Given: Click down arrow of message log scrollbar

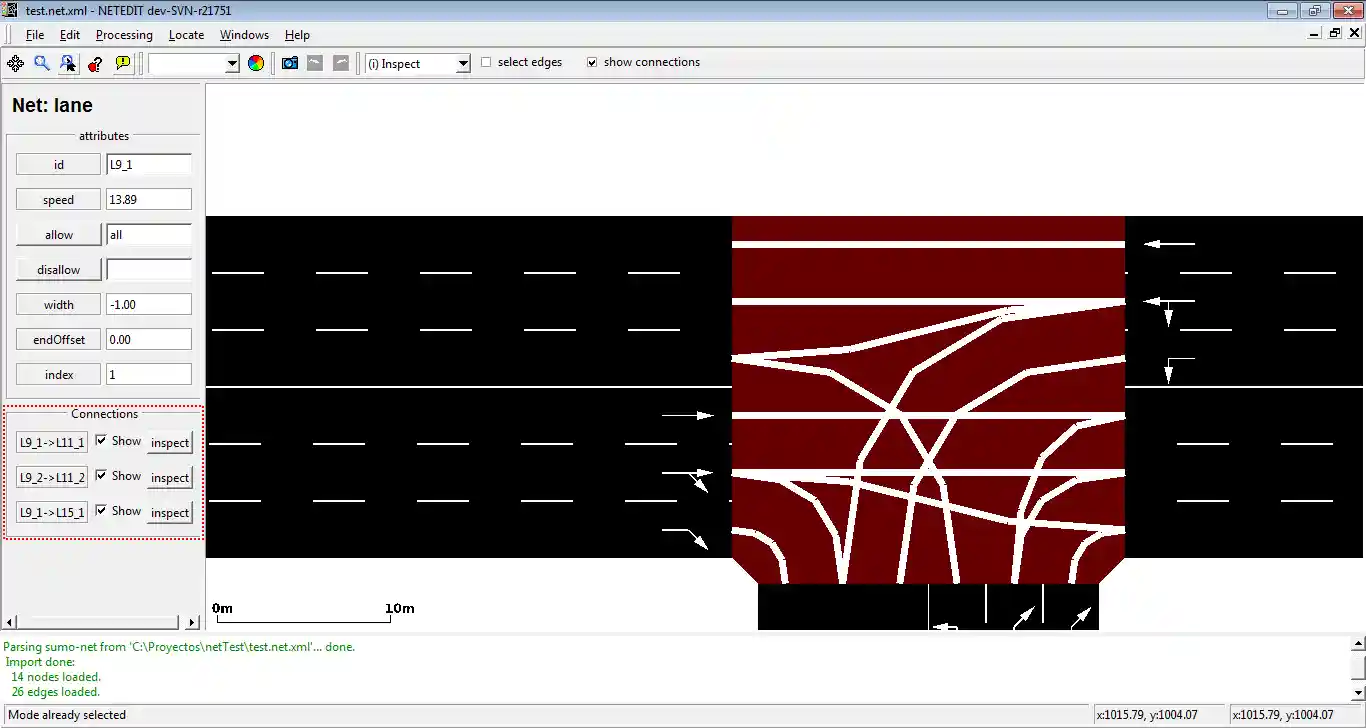Looking at the screenshot, I should coord(1358,692).
